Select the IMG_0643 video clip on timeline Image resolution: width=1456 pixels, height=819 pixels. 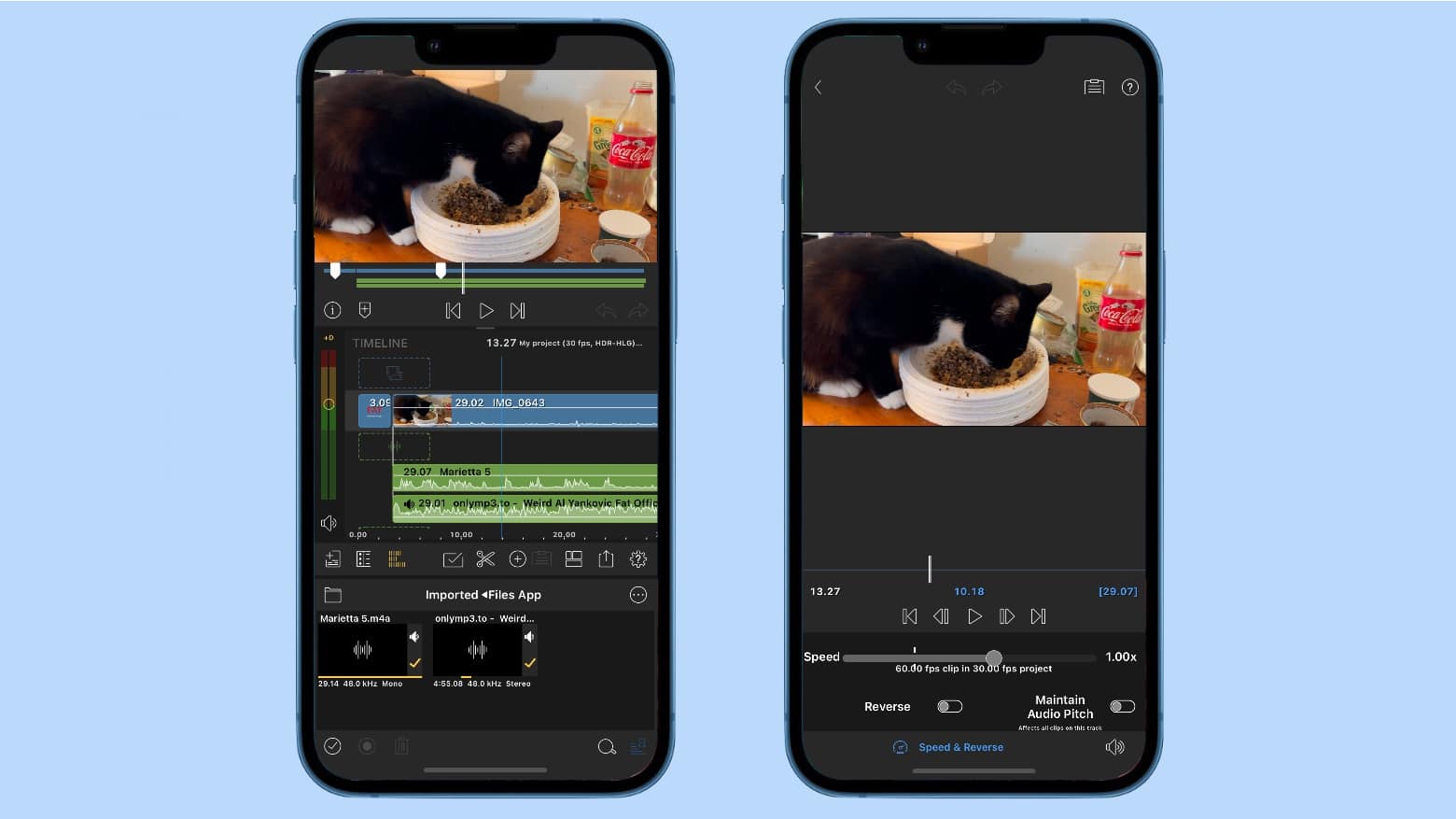coord(551,411)
